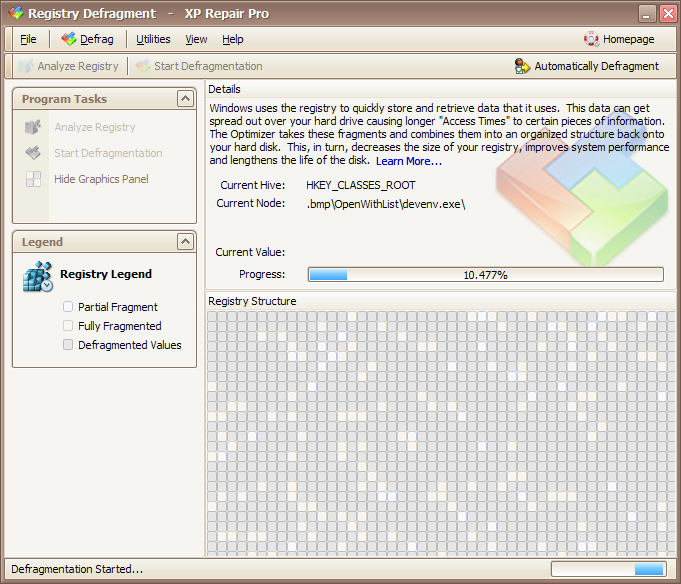The image size is (681, 584).
Task: Click the Start Defragmentation toolbar label
Action: coord(208,66)
